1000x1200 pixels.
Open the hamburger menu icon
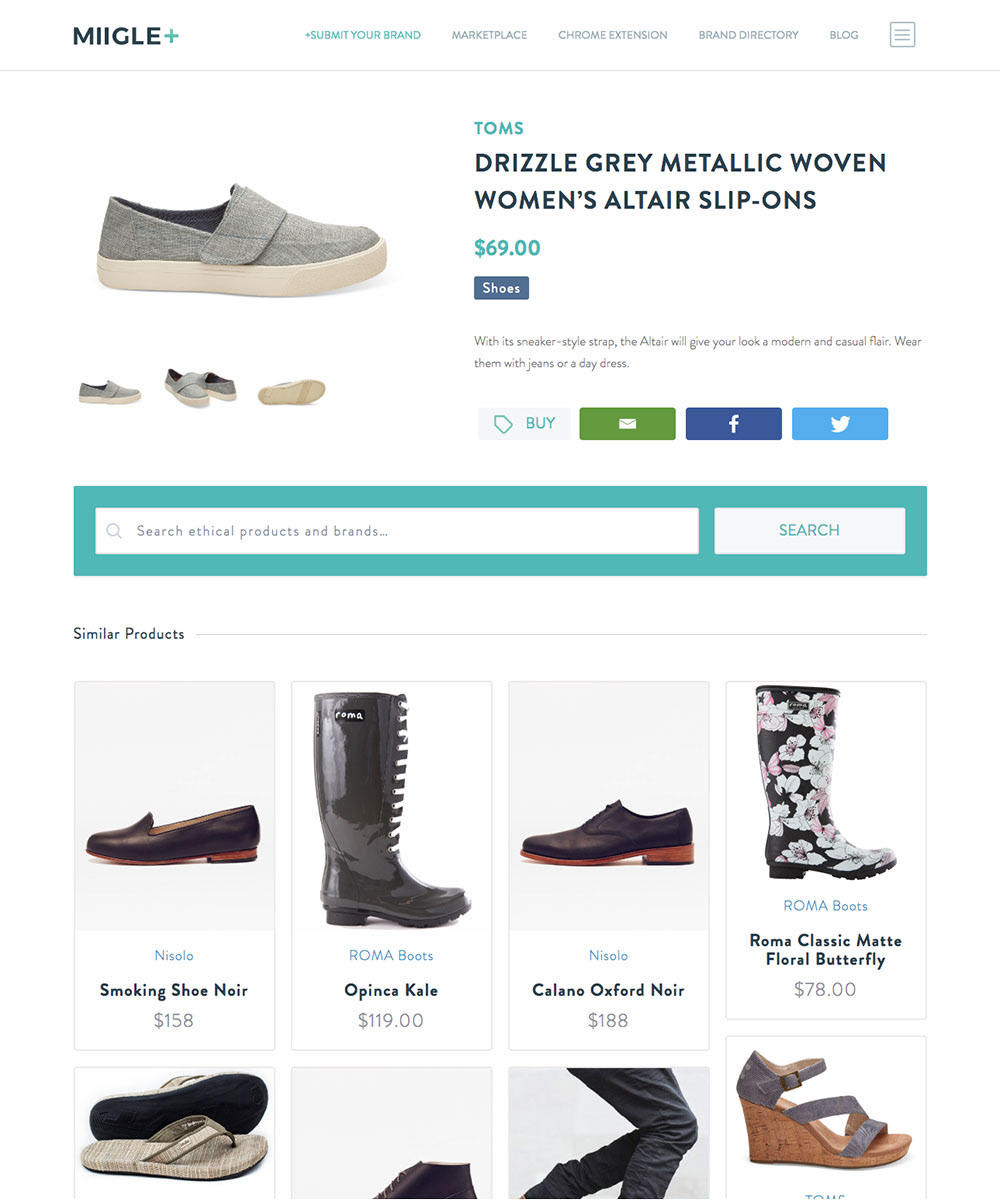(902, 35)
